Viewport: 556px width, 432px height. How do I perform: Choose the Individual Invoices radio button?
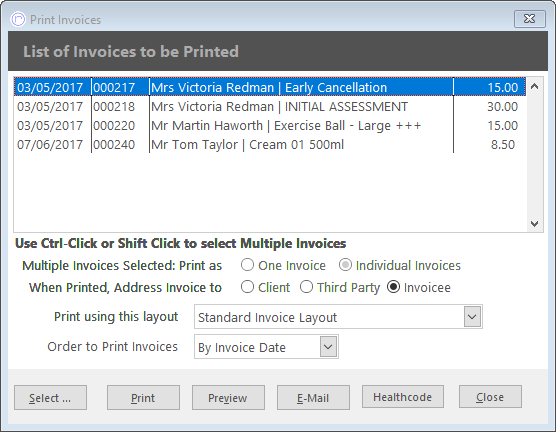[x=345, y=265]
